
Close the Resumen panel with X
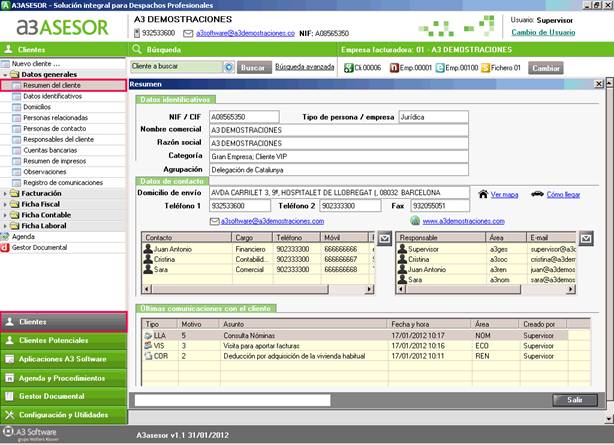(599, 84)
